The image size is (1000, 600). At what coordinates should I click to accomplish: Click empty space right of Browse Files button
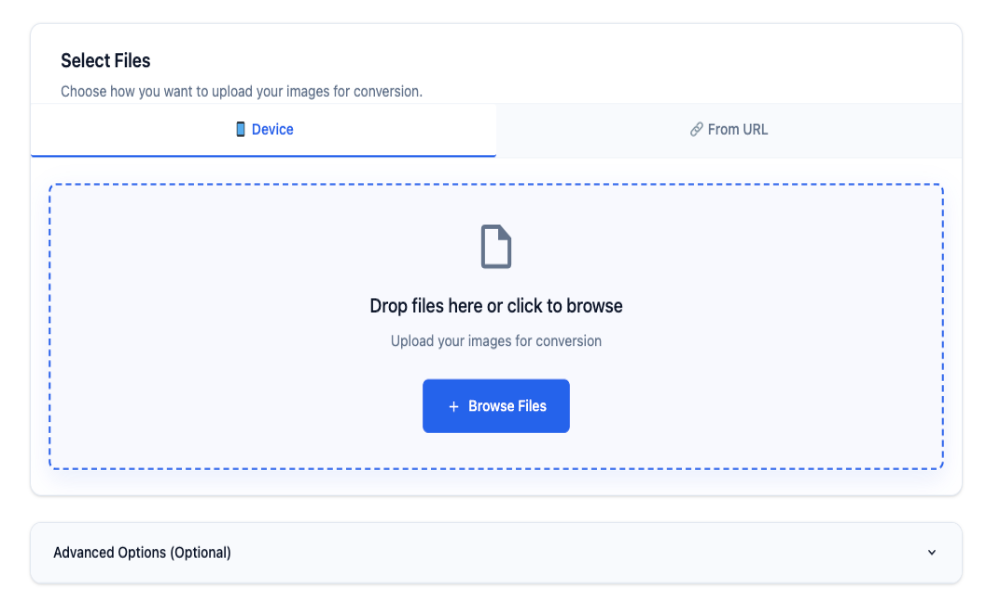point(750,406)
